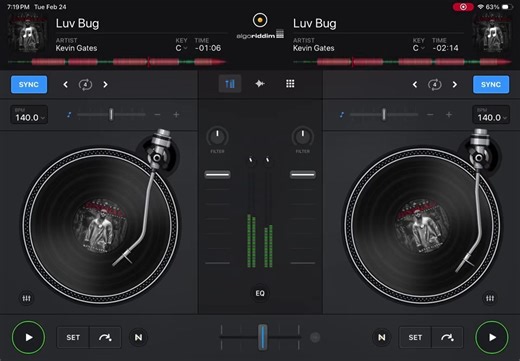Nudge right deck tempo up with plus
Screen dimensions: 520x361
pyautogui.click(x=449, y=115)
